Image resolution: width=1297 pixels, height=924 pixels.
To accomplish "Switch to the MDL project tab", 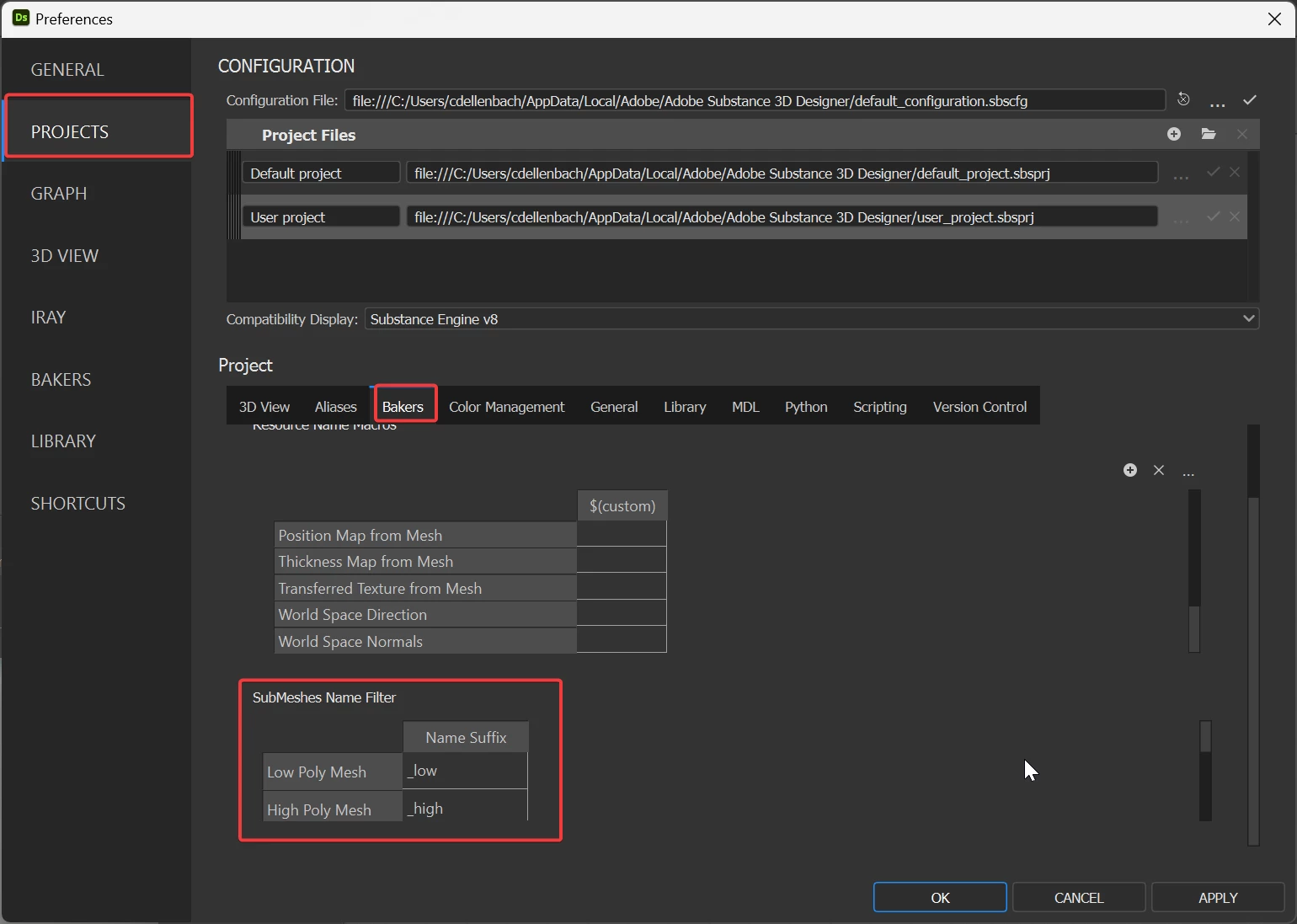I will (x=745, y=407).
